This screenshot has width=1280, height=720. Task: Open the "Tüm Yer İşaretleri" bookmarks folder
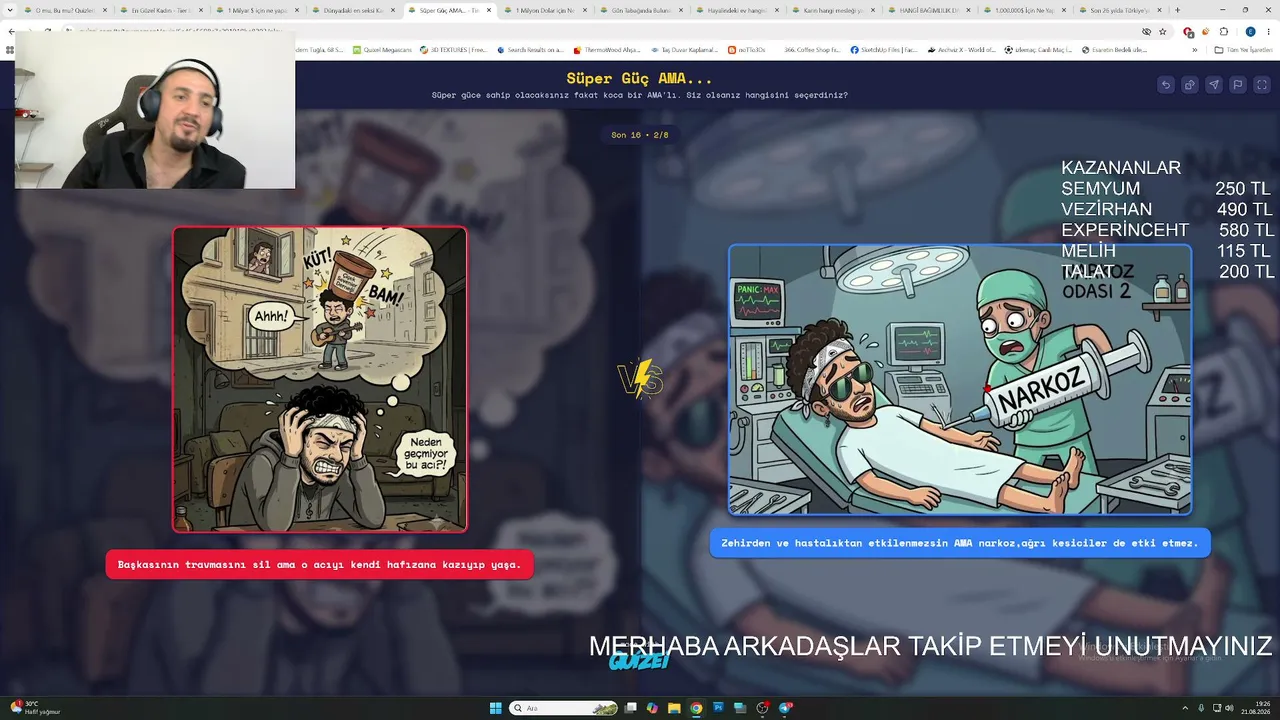click(x=1242, y=50)
